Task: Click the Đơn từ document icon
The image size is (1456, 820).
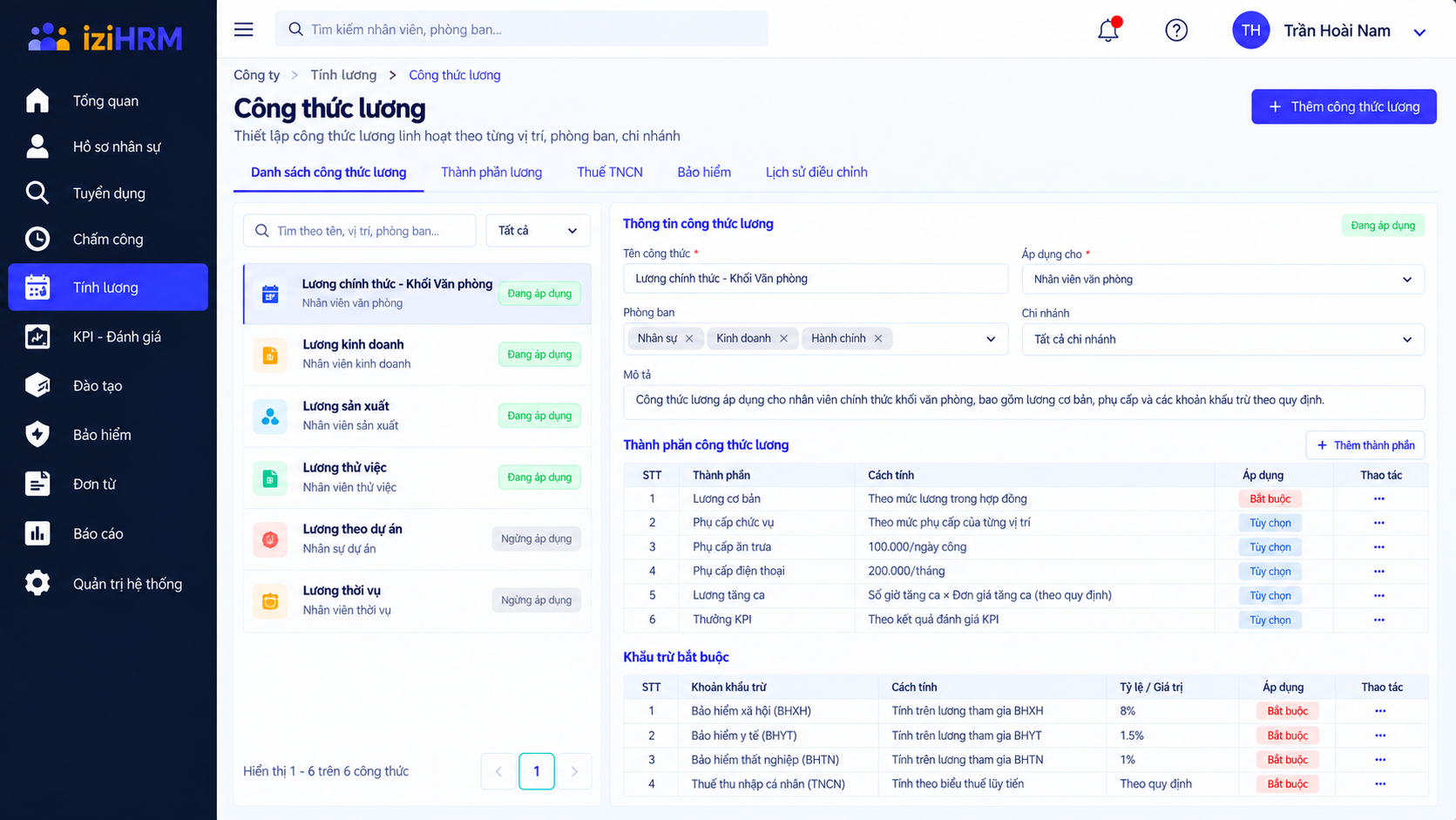Action: (x=37, y=484)
